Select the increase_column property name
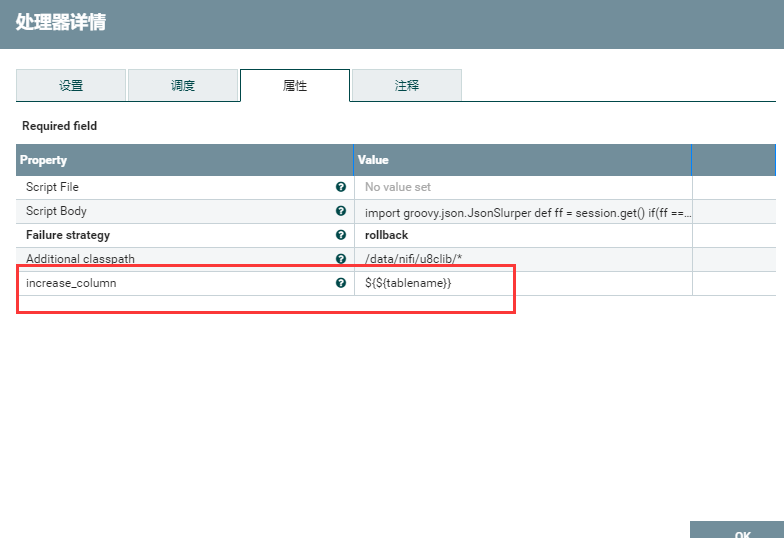Screen dimensions: 784x538 point(71,283)
